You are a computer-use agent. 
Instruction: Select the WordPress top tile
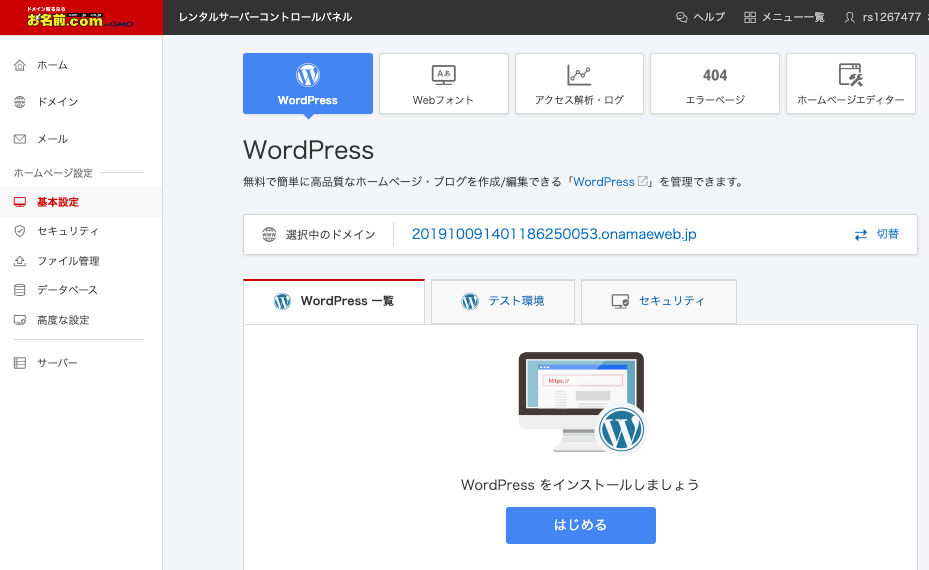click(308, 84)
